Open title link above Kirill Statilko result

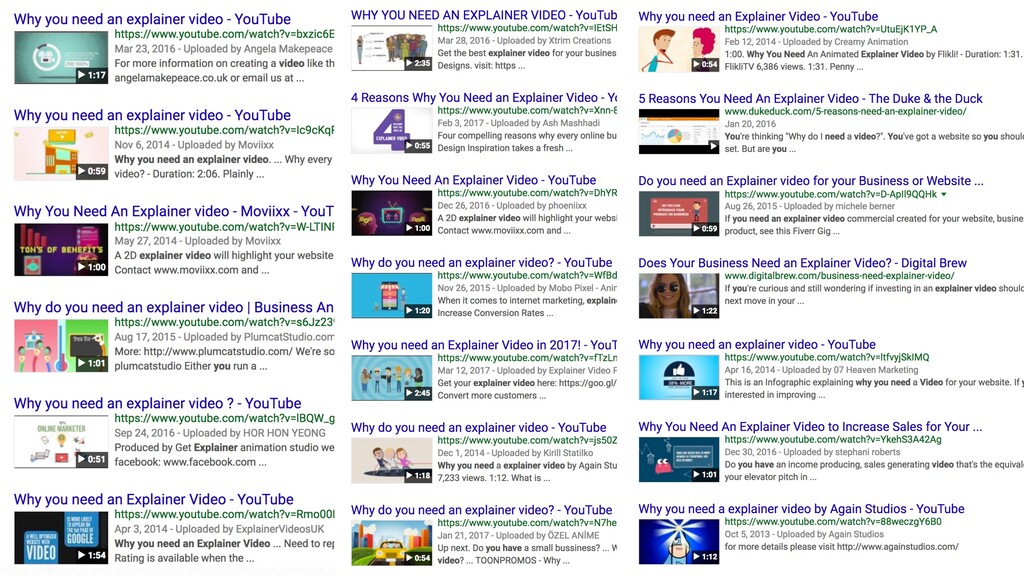[479, 427]
